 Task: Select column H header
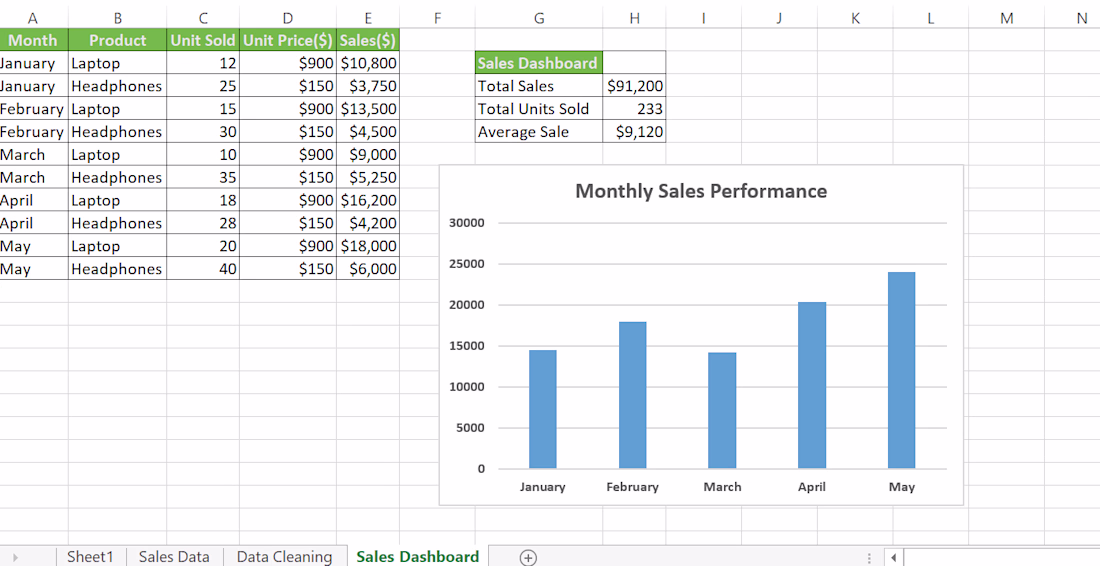point(634,18)
